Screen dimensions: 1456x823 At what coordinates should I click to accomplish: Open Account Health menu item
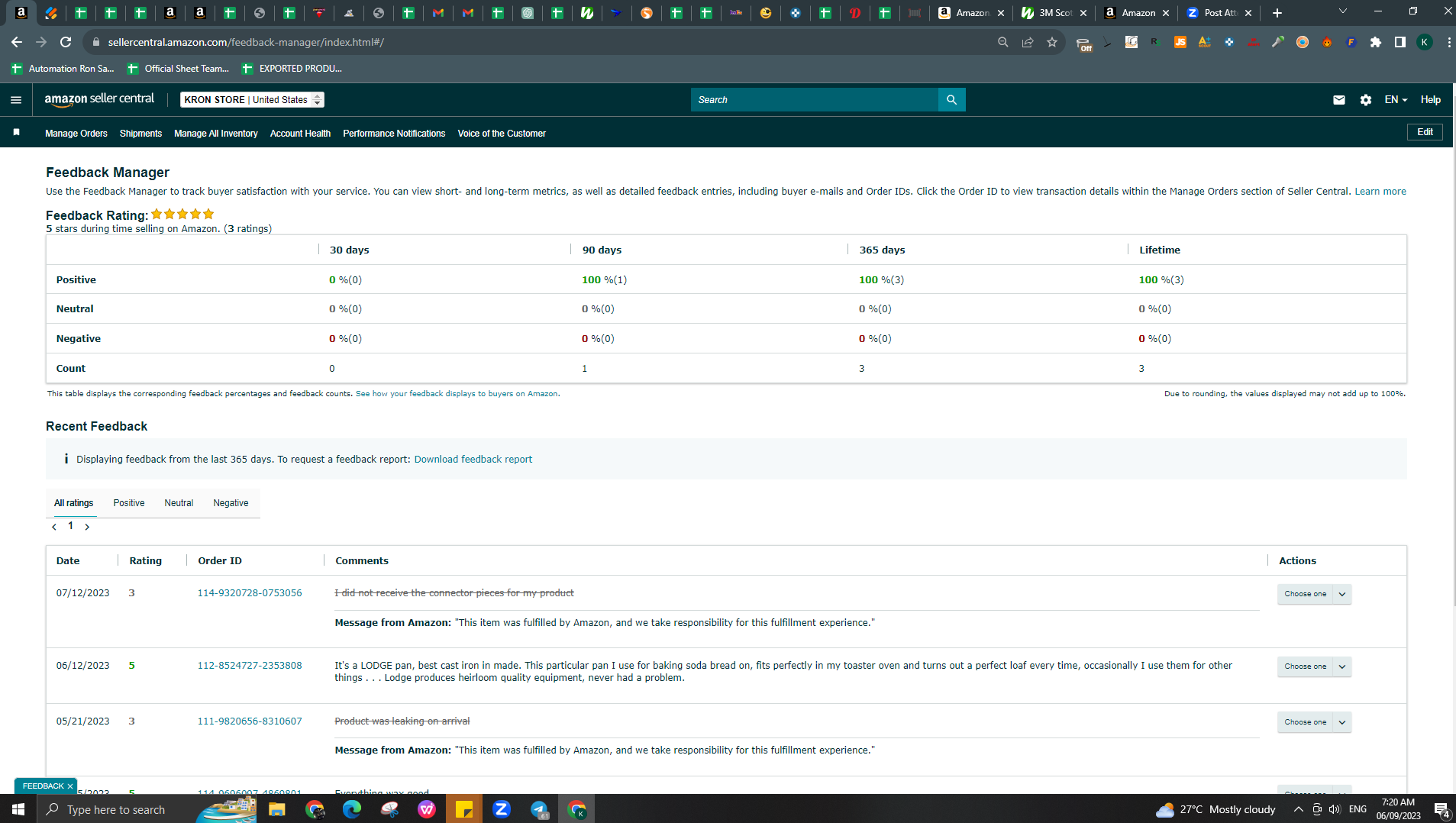tap(300, 134)
